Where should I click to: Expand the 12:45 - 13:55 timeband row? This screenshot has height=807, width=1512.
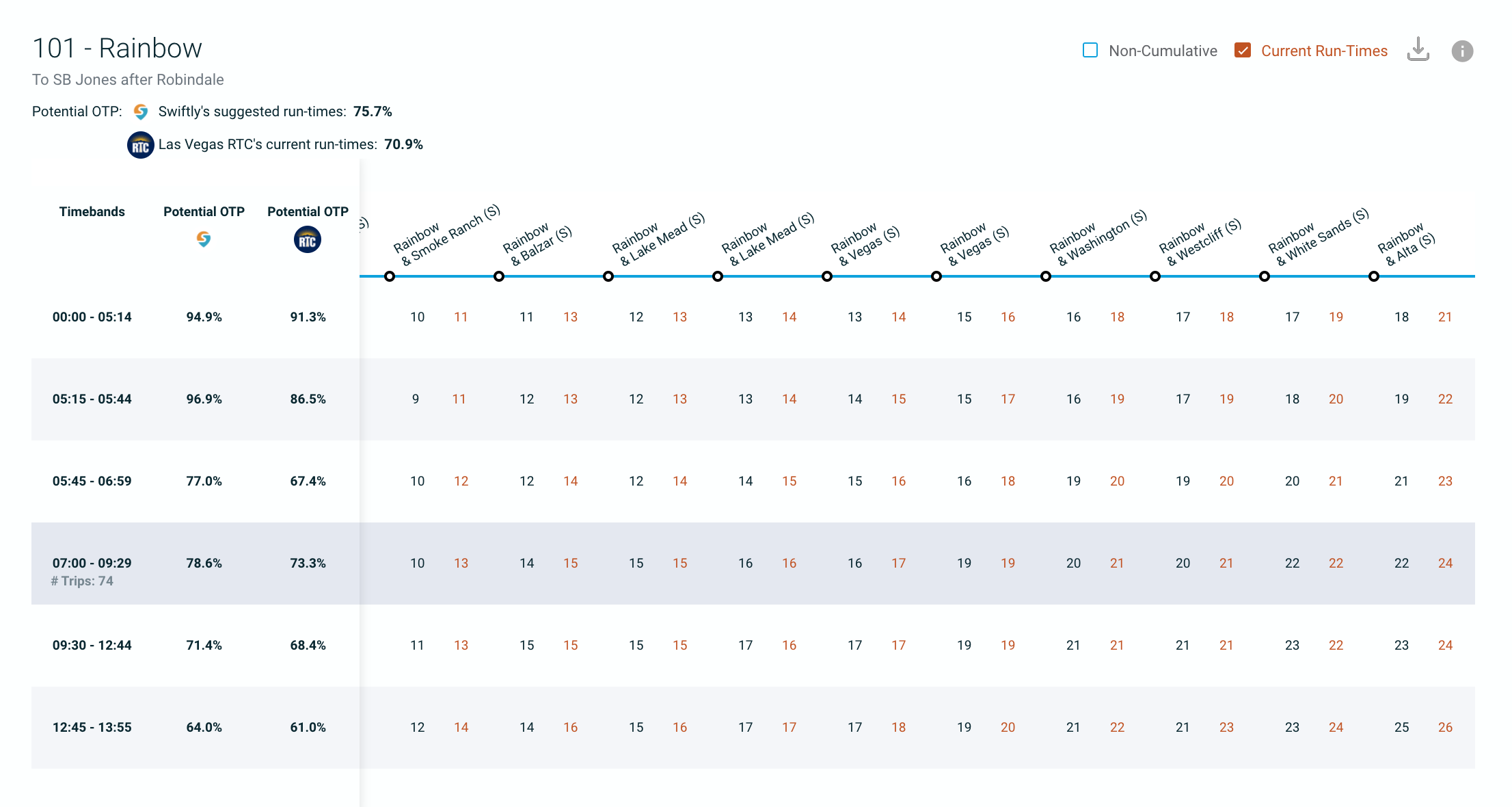click(x=92, y=727)
